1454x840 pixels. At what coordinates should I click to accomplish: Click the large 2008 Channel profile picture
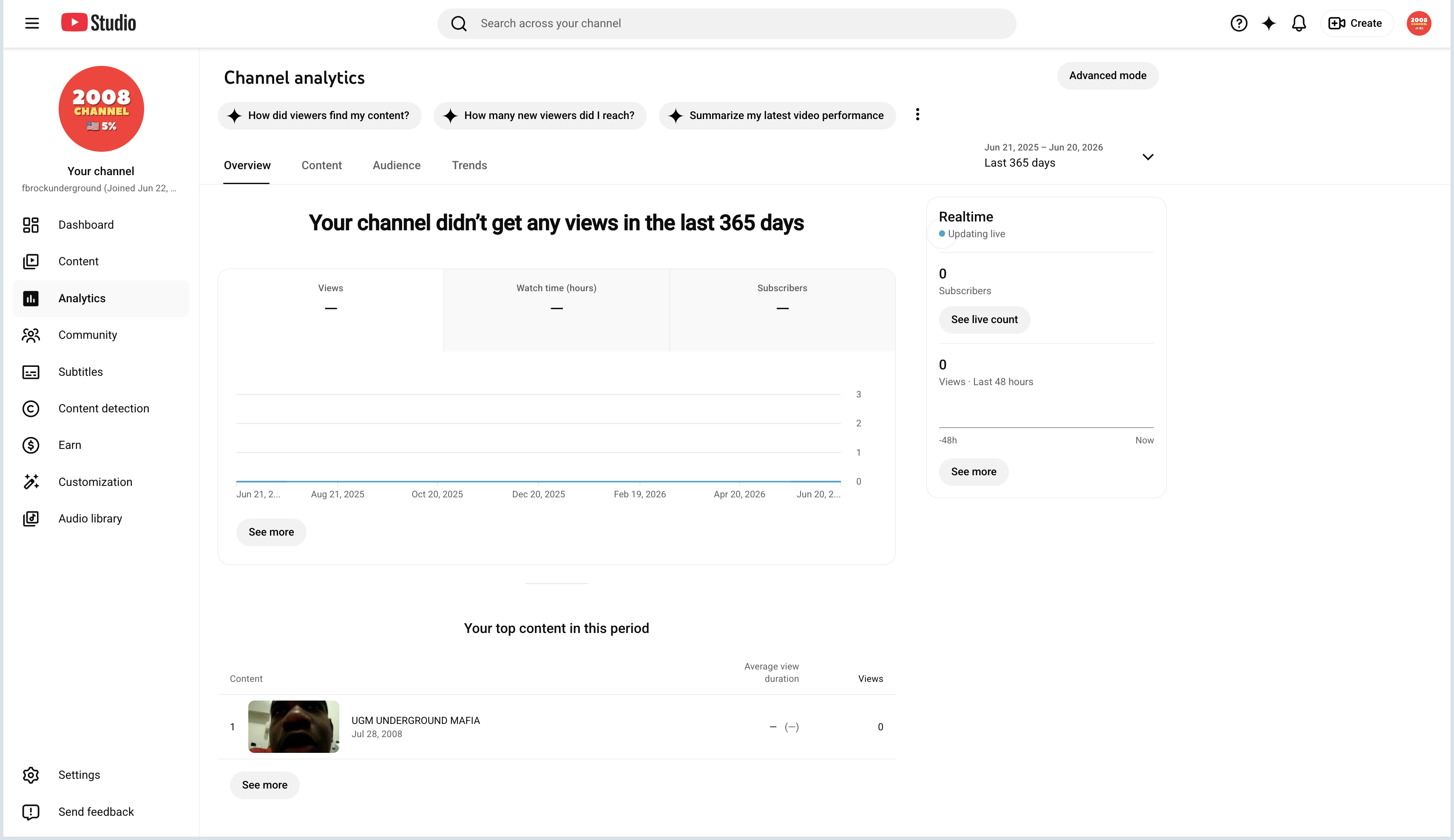point(101,108)
